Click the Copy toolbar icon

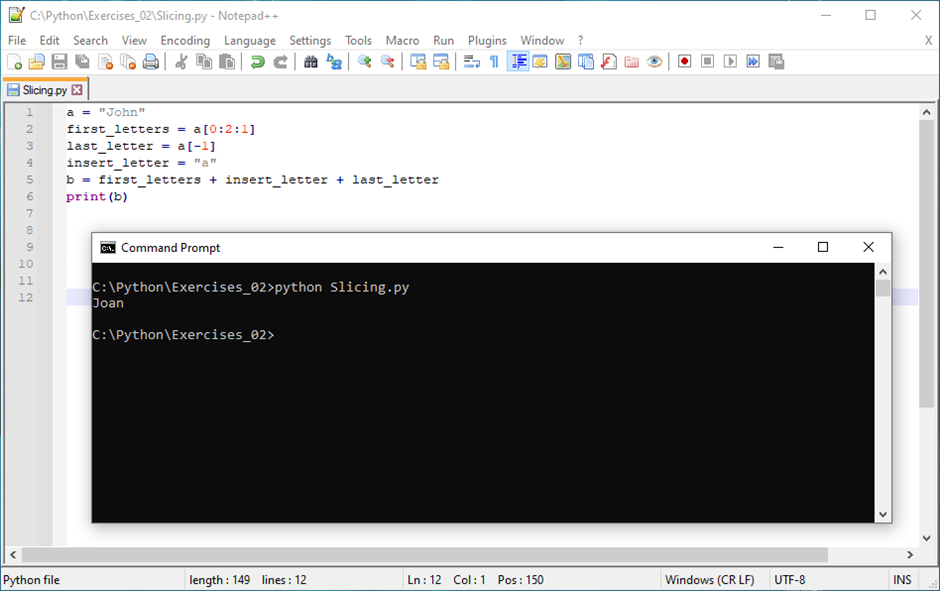pos(204,62)
